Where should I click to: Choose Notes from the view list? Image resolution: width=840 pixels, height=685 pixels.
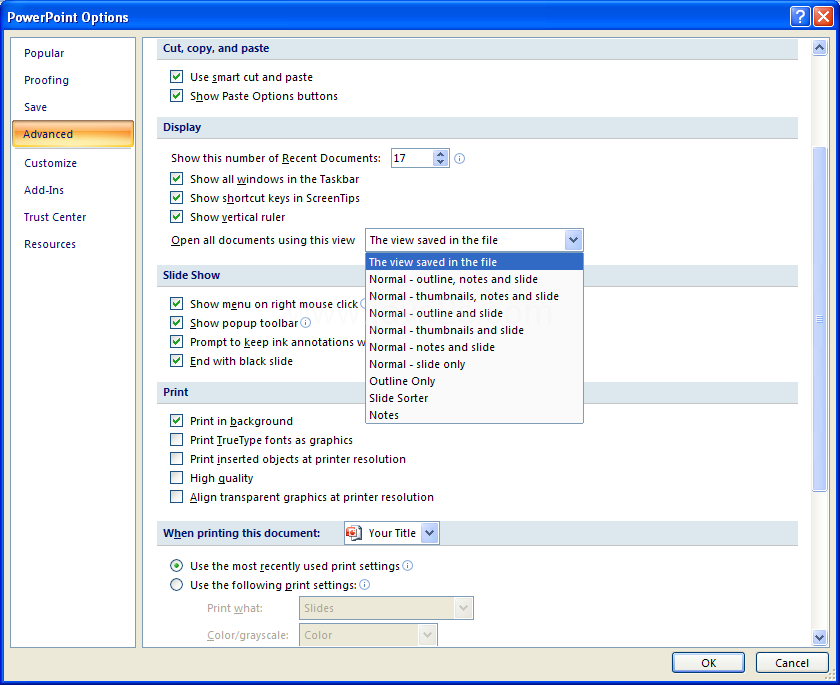click(474, 415)
